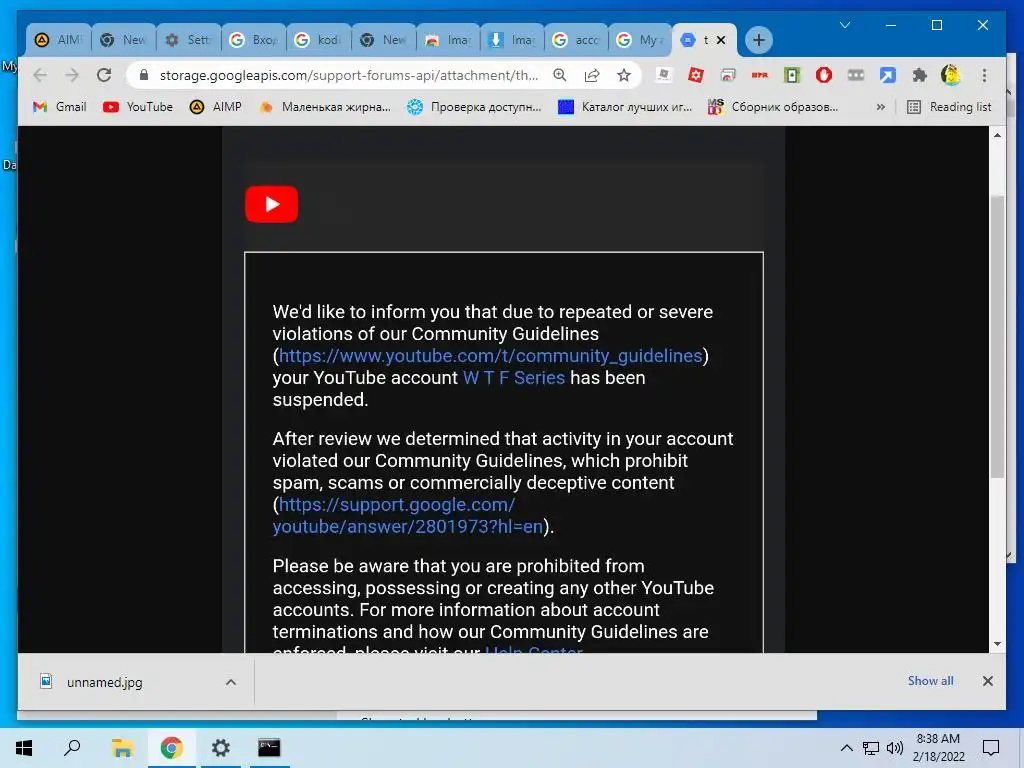Screen dimensions: 1024x768
Task: Click the address bar URL
Action: (x=349, y=75)
